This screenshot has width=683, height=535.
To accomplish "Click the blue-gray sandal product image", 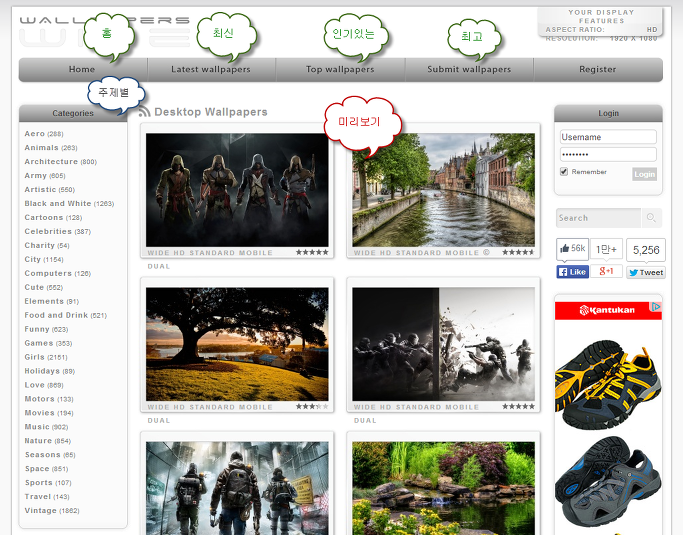I will coord(608,481).
